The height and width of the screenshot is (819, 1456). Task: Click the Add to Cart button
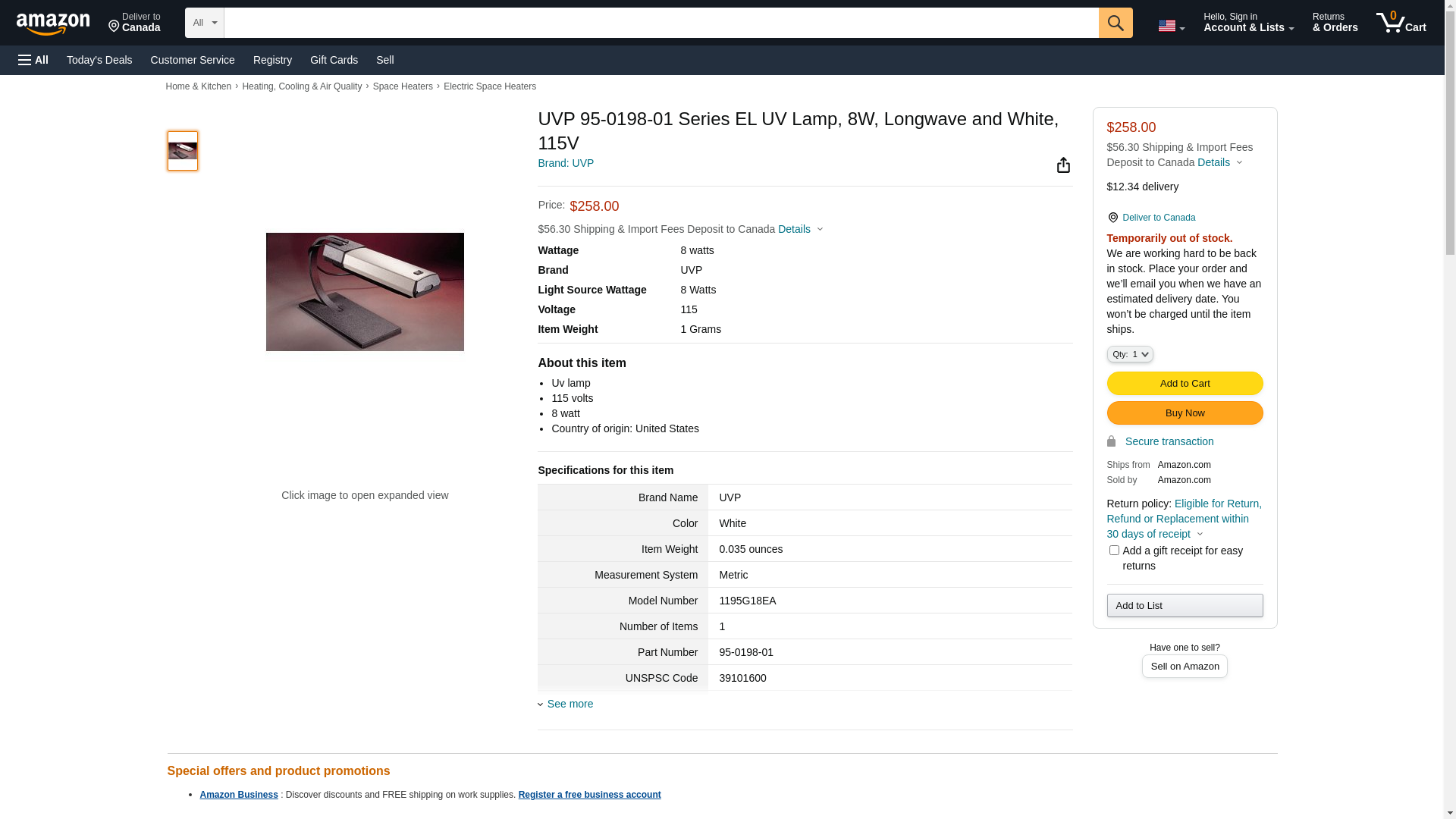[1185, 383]
